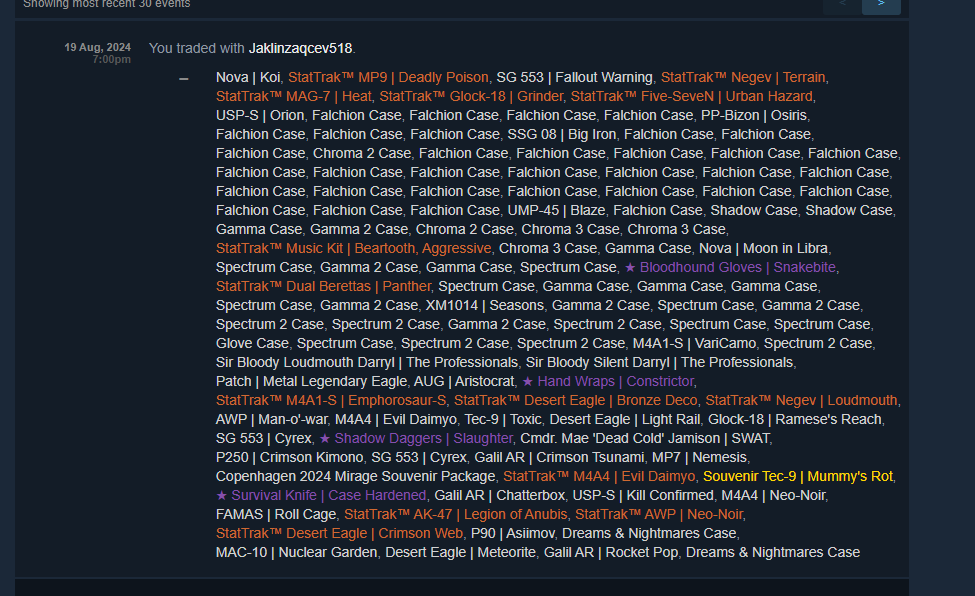Open StatTrak Five-SeveN | Urban Hazard item
The image size is (975, 596).
tap(691, 96)
